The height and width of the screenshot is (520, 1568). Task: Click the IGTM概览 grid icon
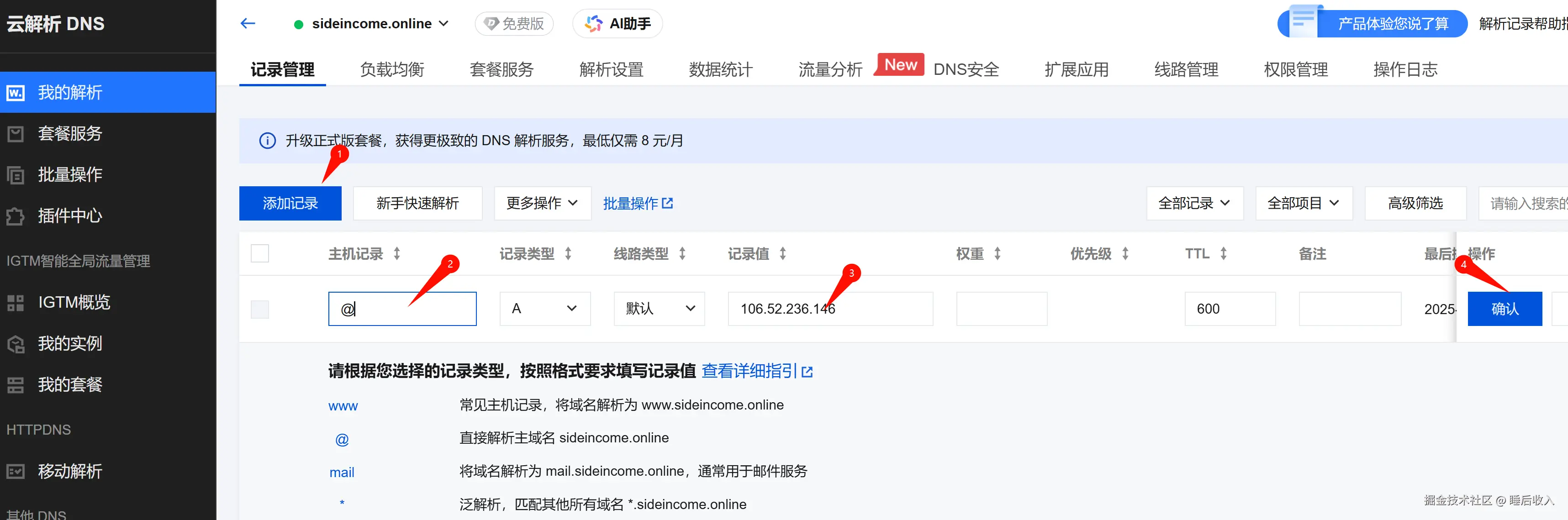coord(16,302)
